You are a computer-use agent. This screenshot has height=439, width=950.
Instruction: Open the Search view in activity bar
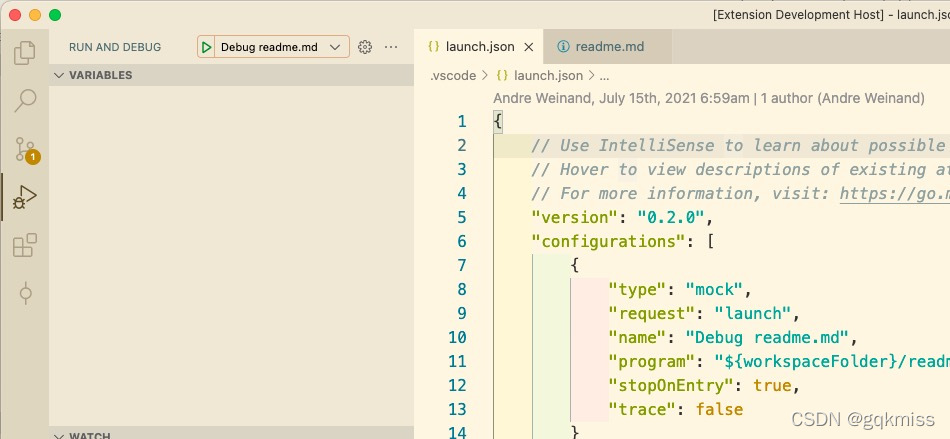coord(25,101)
